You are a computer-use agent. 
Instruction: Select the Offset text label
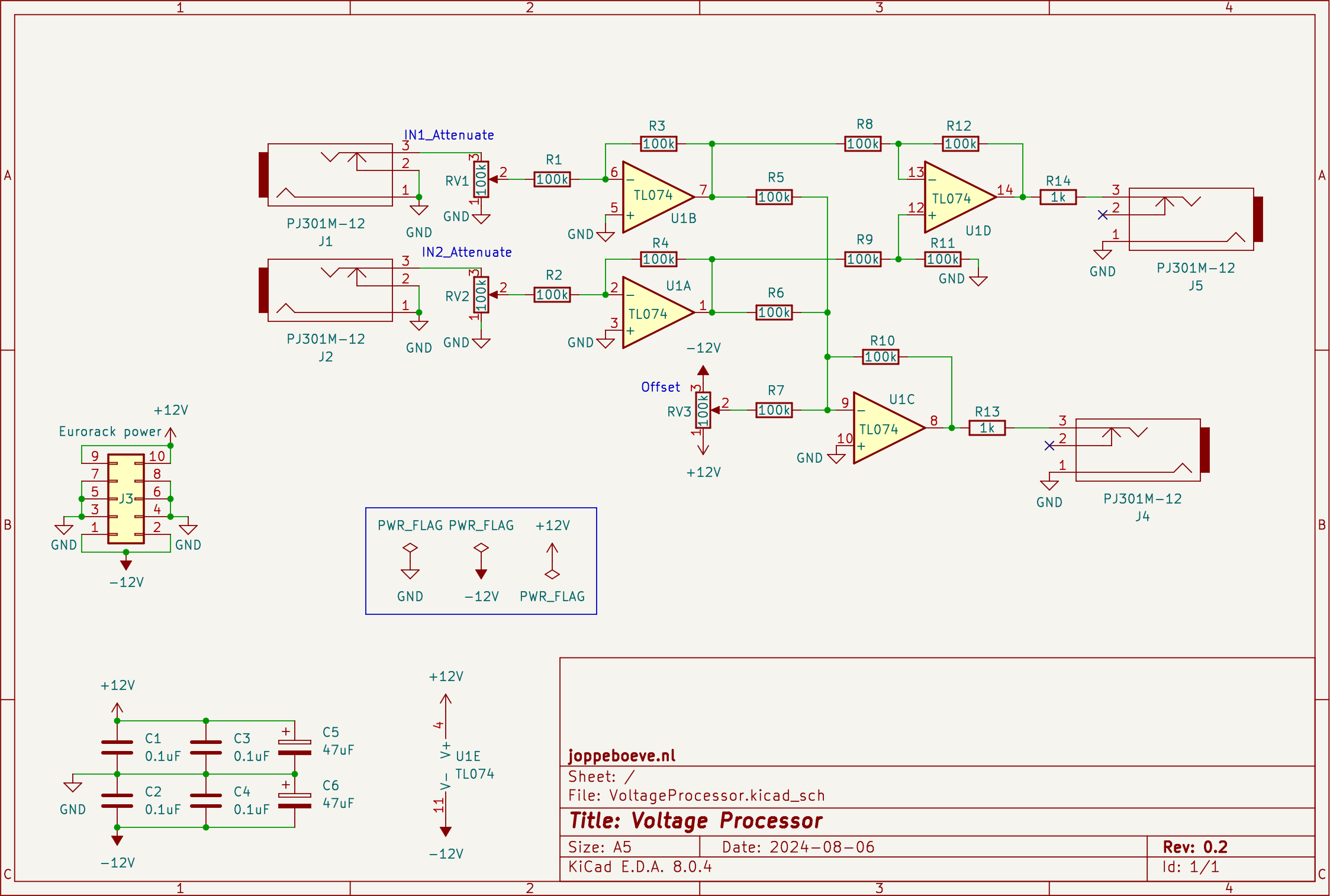(661, 387)
